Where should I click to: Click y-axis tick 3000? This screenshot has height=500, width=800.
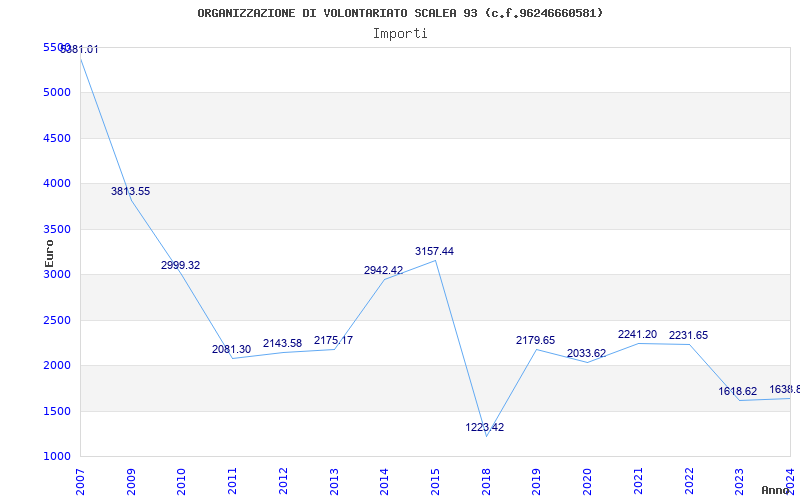click(57, 274)
